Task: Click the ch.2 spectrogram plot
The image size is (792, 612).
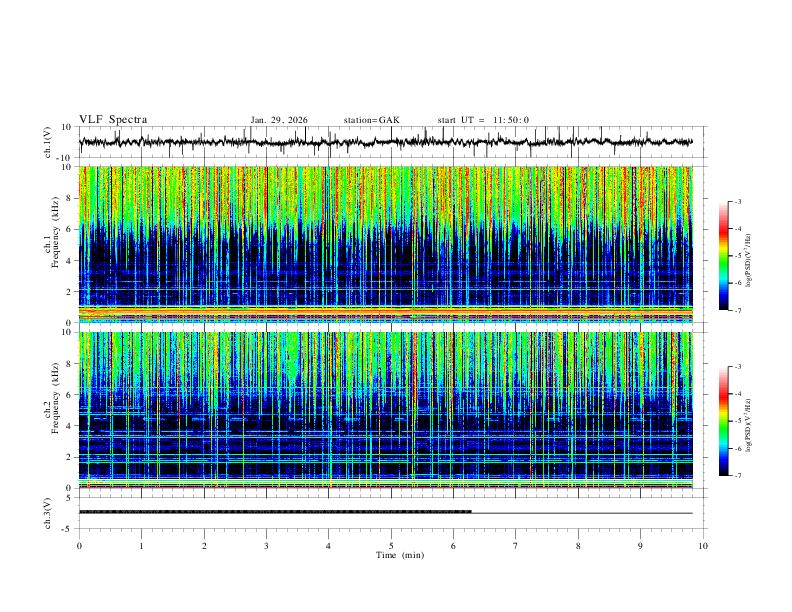Action: pyautogui.click(x=385, y=410)
